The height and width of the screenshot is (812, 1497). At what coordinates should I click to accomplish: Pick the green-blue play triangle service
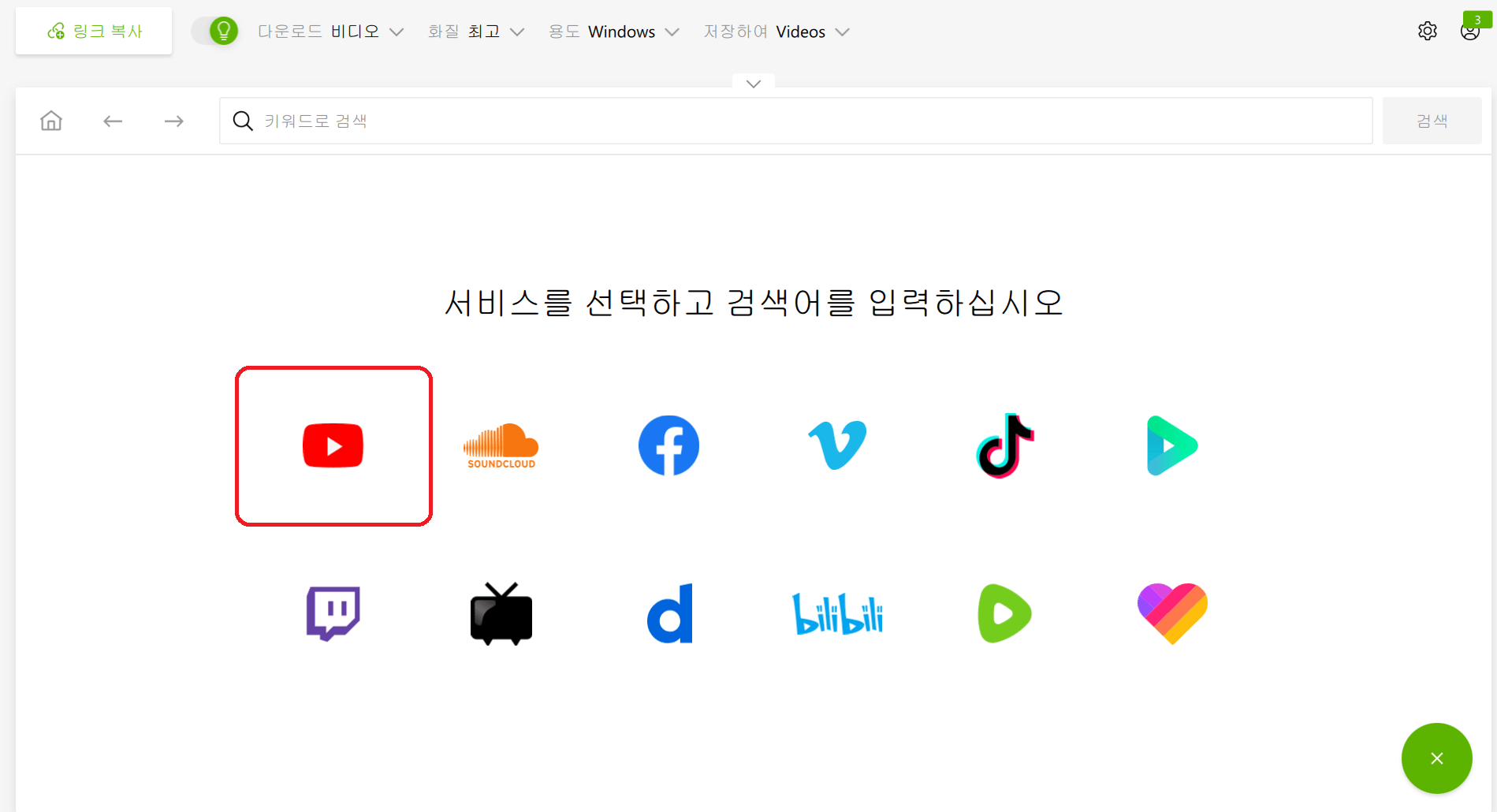pos(1172,445)
